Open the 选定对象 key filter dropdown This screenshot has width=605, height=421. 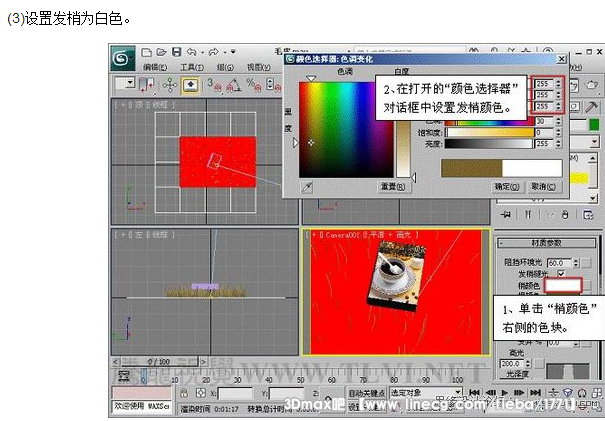[458, 392]
